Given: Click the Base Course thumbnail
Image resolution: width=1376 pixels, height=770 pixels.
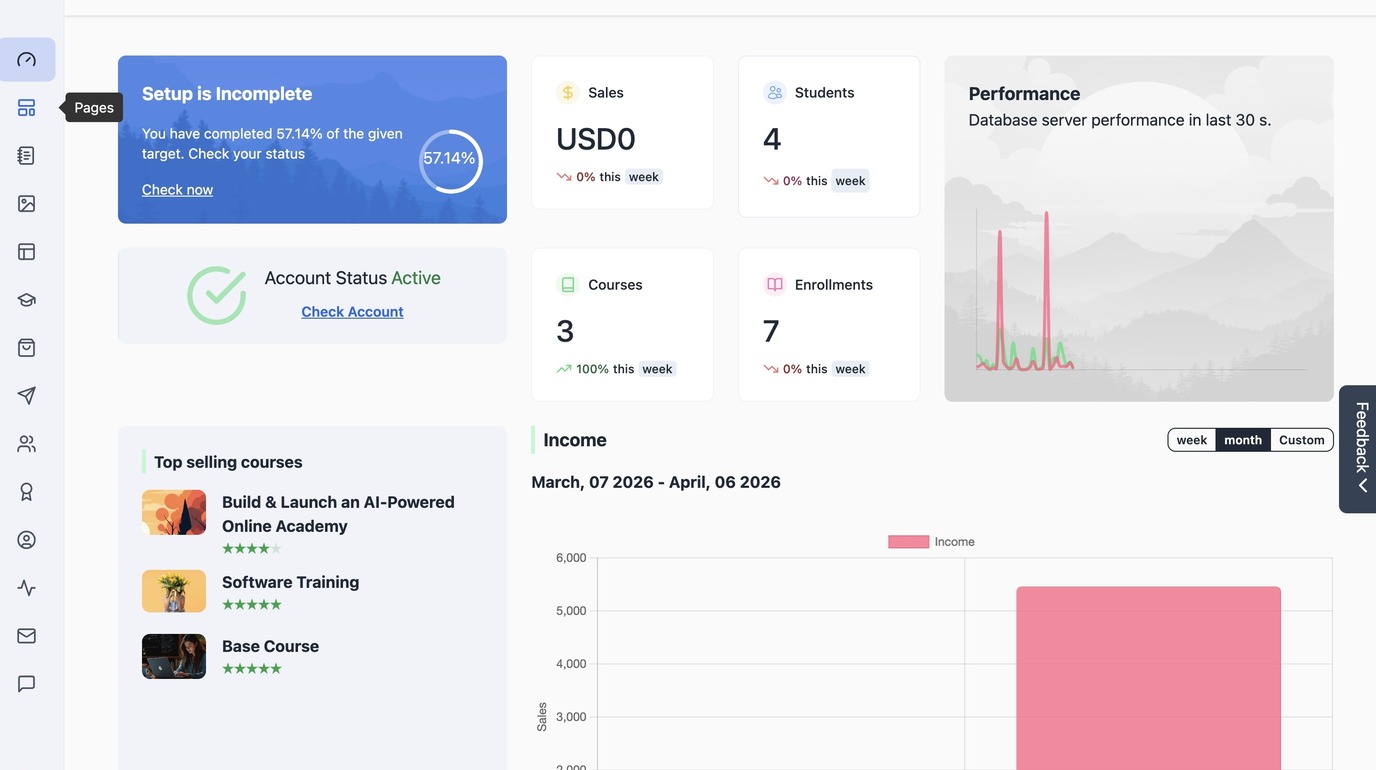Looking at the screenshot, I should [174, 656].
